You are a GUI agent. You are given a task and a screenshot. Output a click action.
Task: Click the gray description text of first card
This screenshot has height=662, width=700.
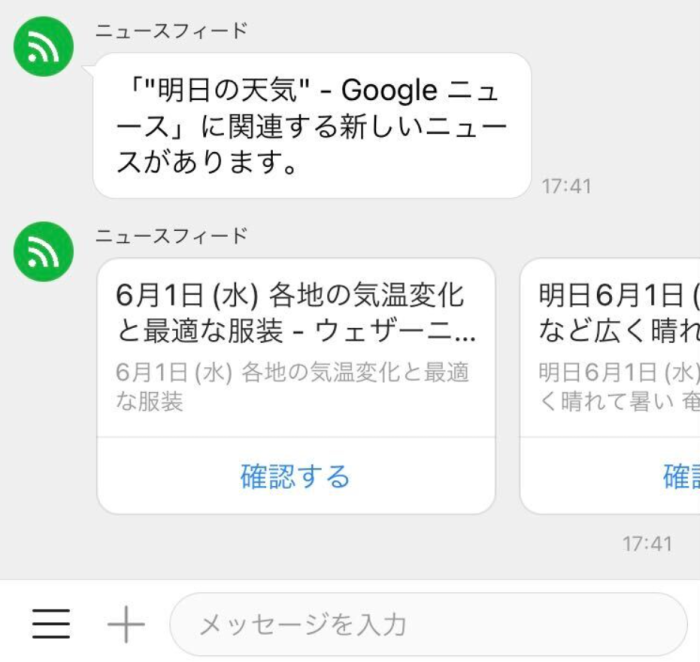(x=292, y=387)
